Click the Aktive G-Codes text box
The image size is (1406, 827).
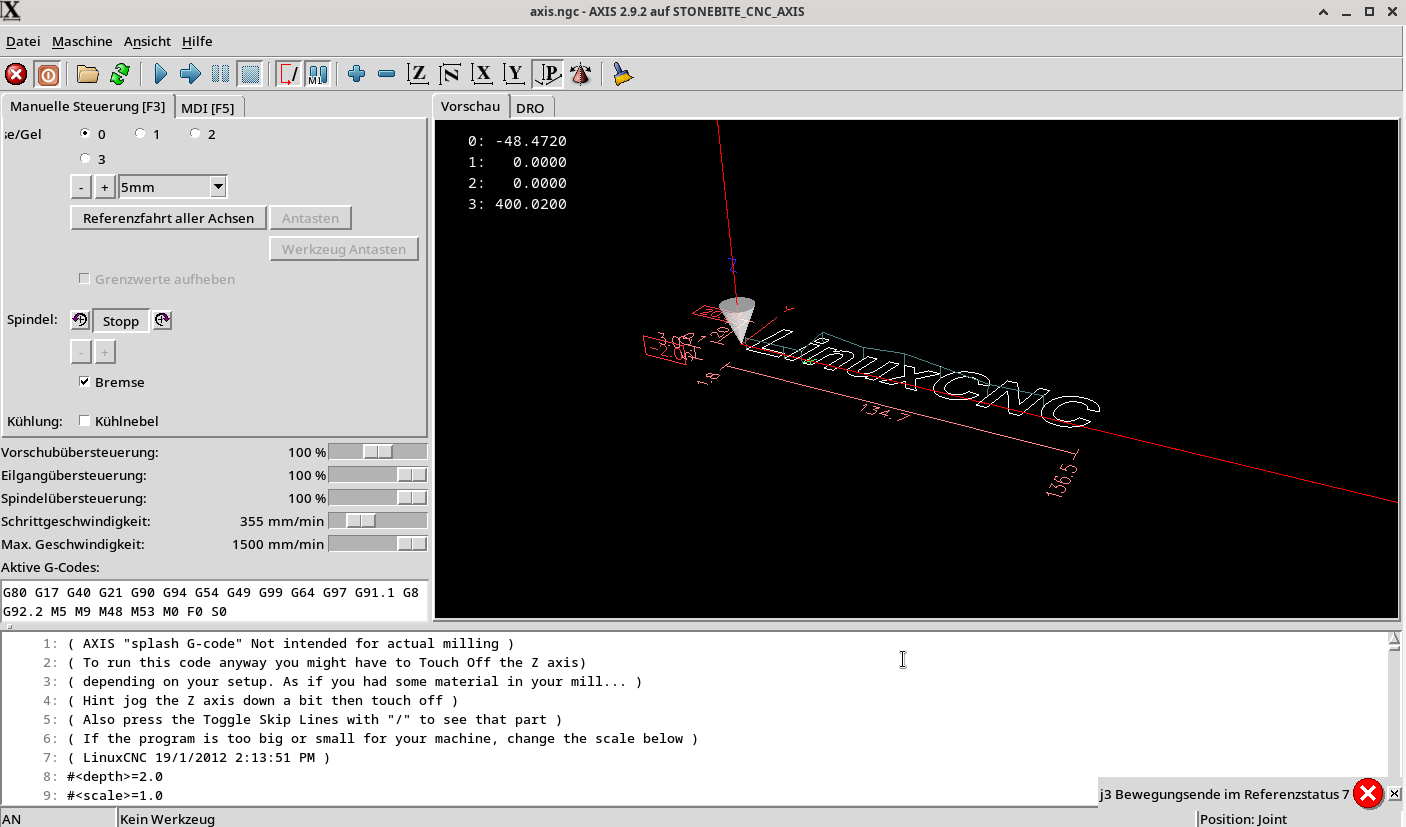pyautogui.click(x=214, y=601)
